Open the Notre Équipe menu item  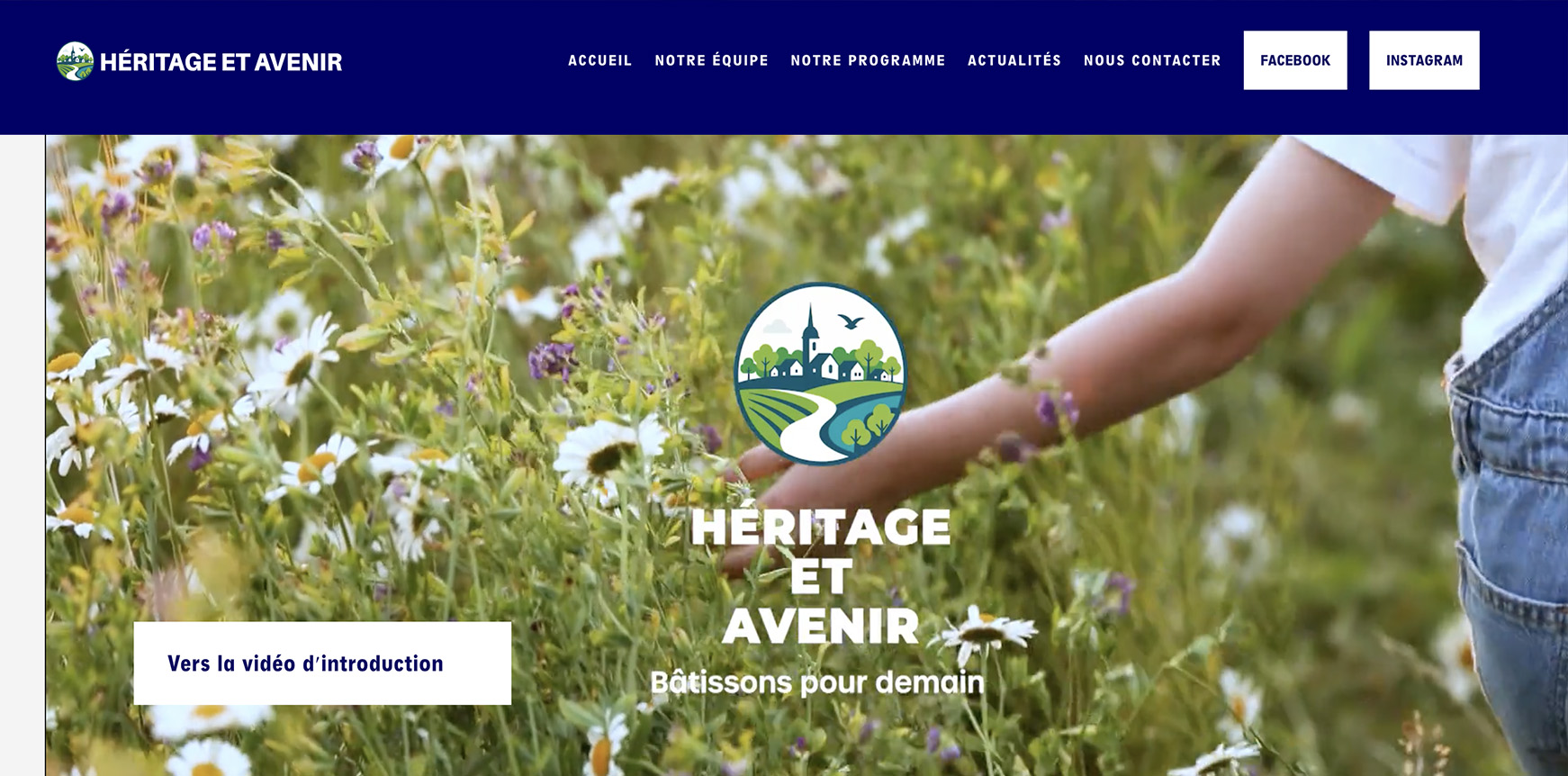tap(712, 60)
